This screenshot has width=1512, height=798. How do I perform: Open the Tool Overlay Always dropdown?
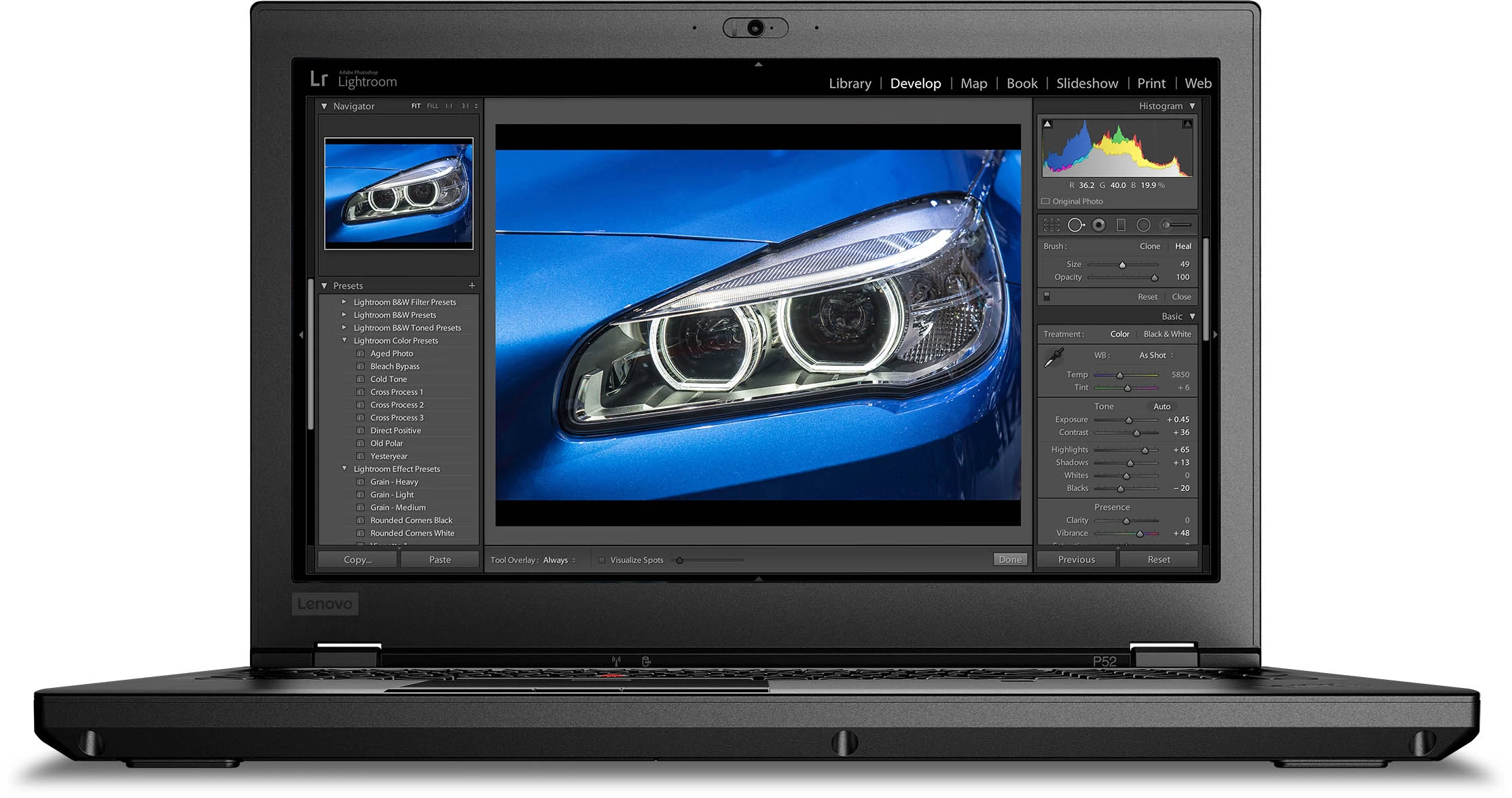(x=559, y=560)
